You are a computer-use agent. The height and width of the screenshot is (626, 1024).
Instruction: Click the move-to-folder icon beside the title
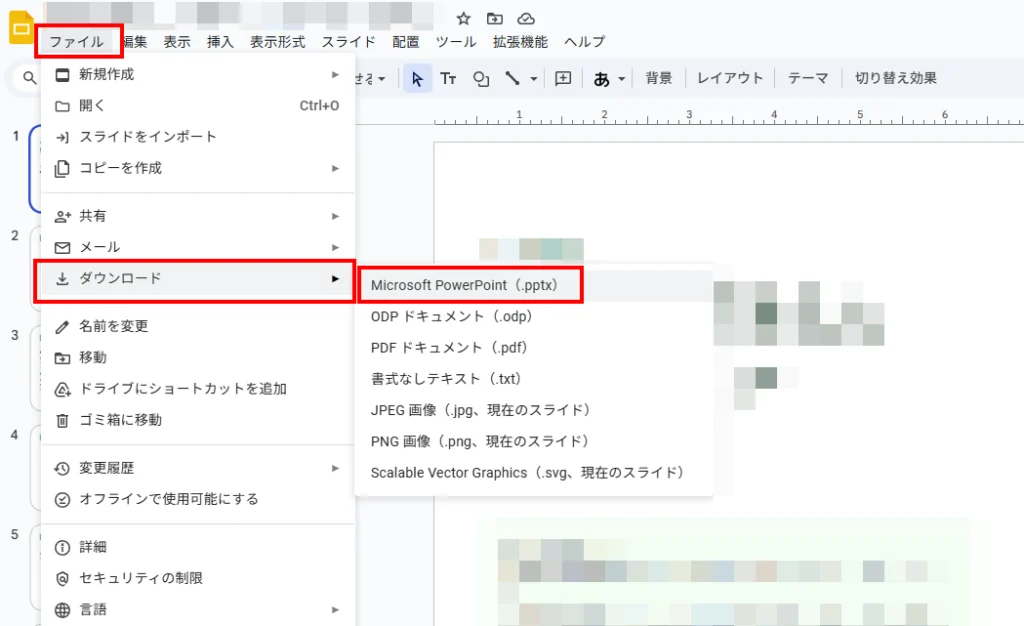pos(494,18)
